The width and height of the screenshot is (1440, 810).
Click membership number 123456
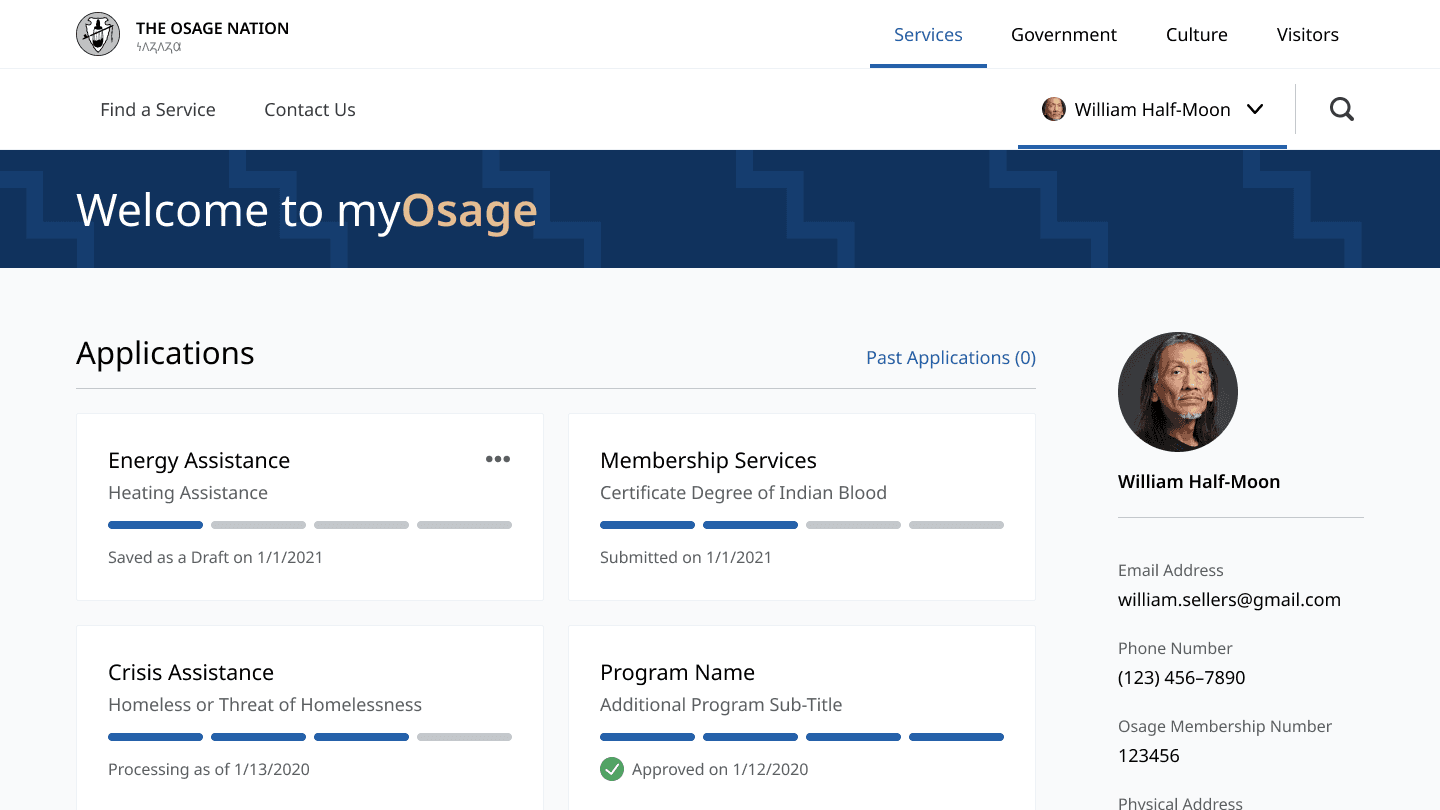1149,756
